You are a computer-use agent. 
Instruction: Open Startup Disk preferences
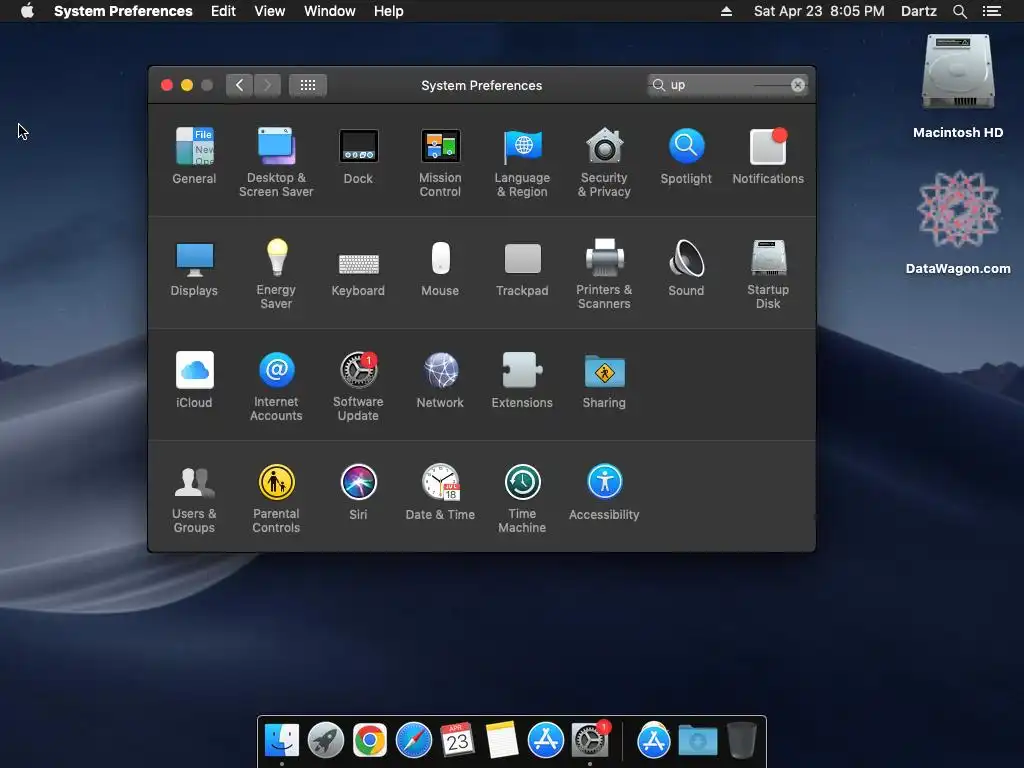[x=768, y=274]
